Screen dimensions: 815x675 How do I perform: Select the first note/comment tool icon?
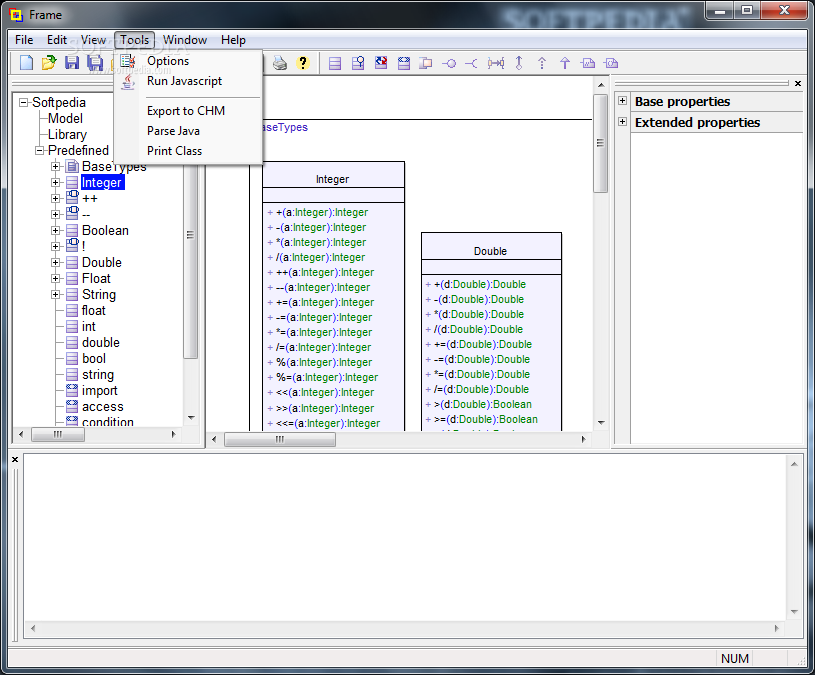pyautogui.click(x=588, y=63)
